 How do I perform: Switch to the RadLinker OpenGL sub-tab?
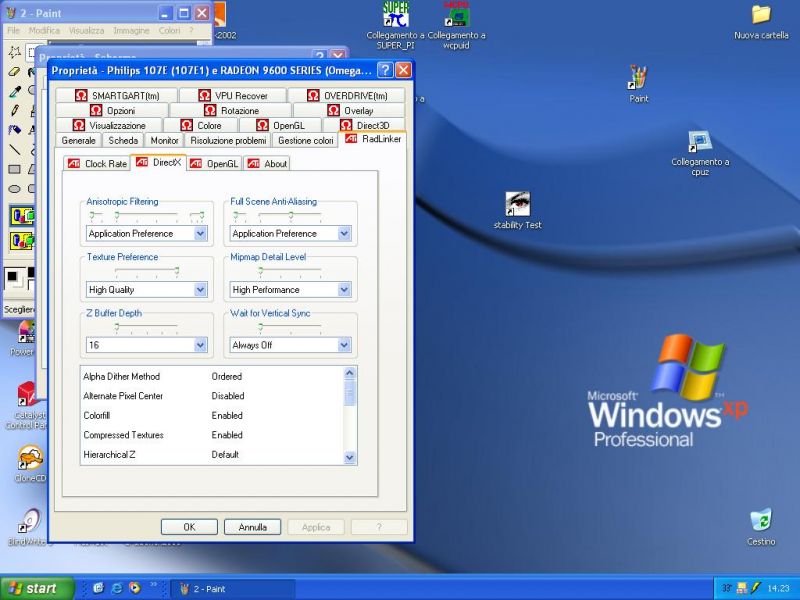click(x=214, y=164)
